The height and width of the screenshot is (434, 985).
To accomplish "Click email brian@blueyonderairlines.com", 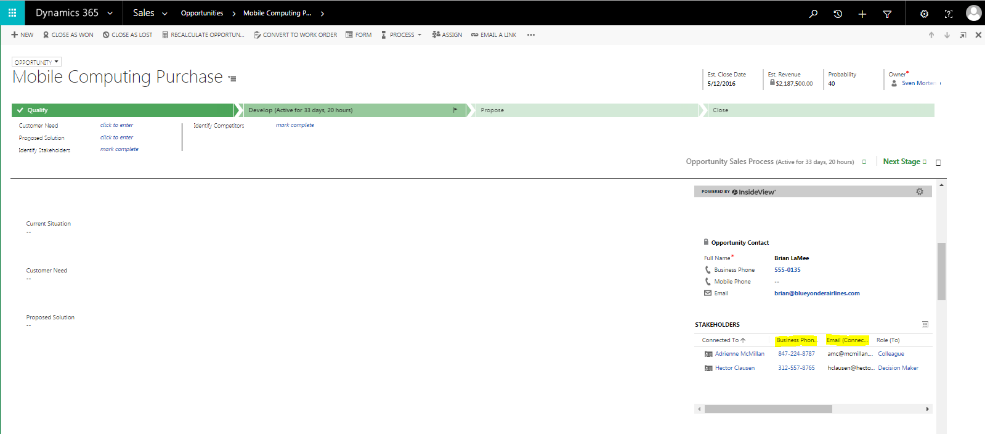I will tap(817, 293).
